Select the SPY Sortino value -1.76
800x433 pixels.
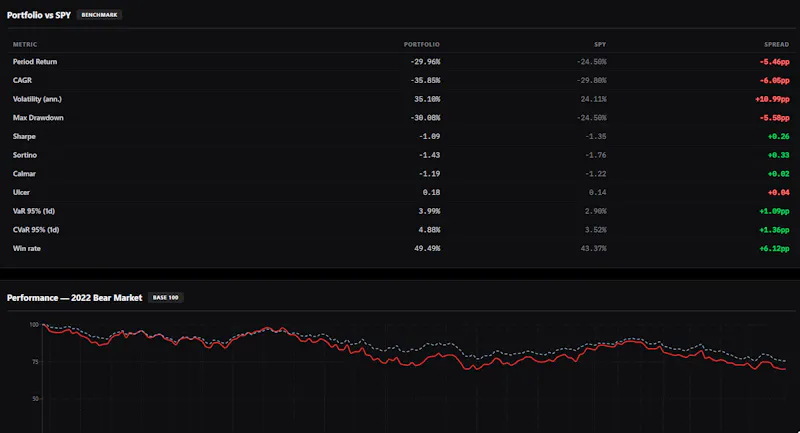click(596, 155)
